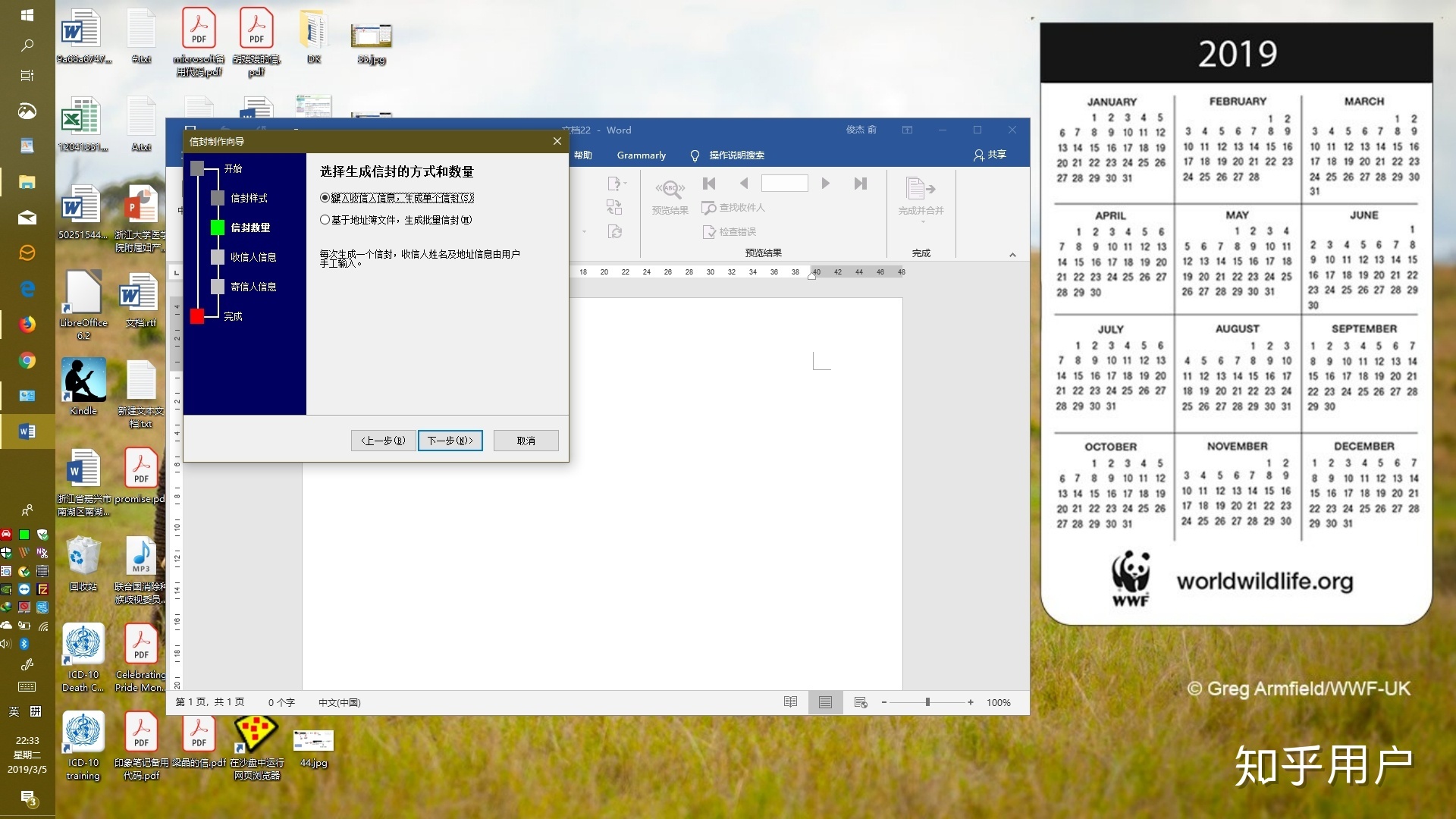Open 信封数量 step in wizard
The width and height of the screenshot is (1456, 819).
pos(250,227)
